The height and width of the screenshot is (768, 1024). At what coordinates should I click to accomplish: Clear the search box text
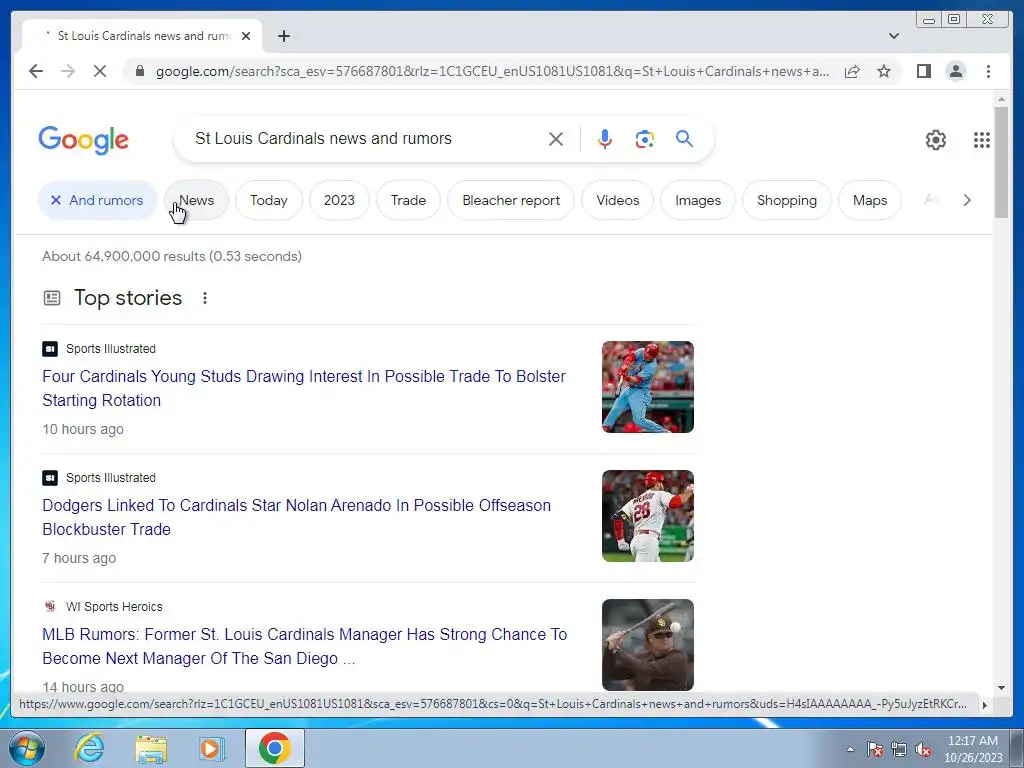point(556,139)
